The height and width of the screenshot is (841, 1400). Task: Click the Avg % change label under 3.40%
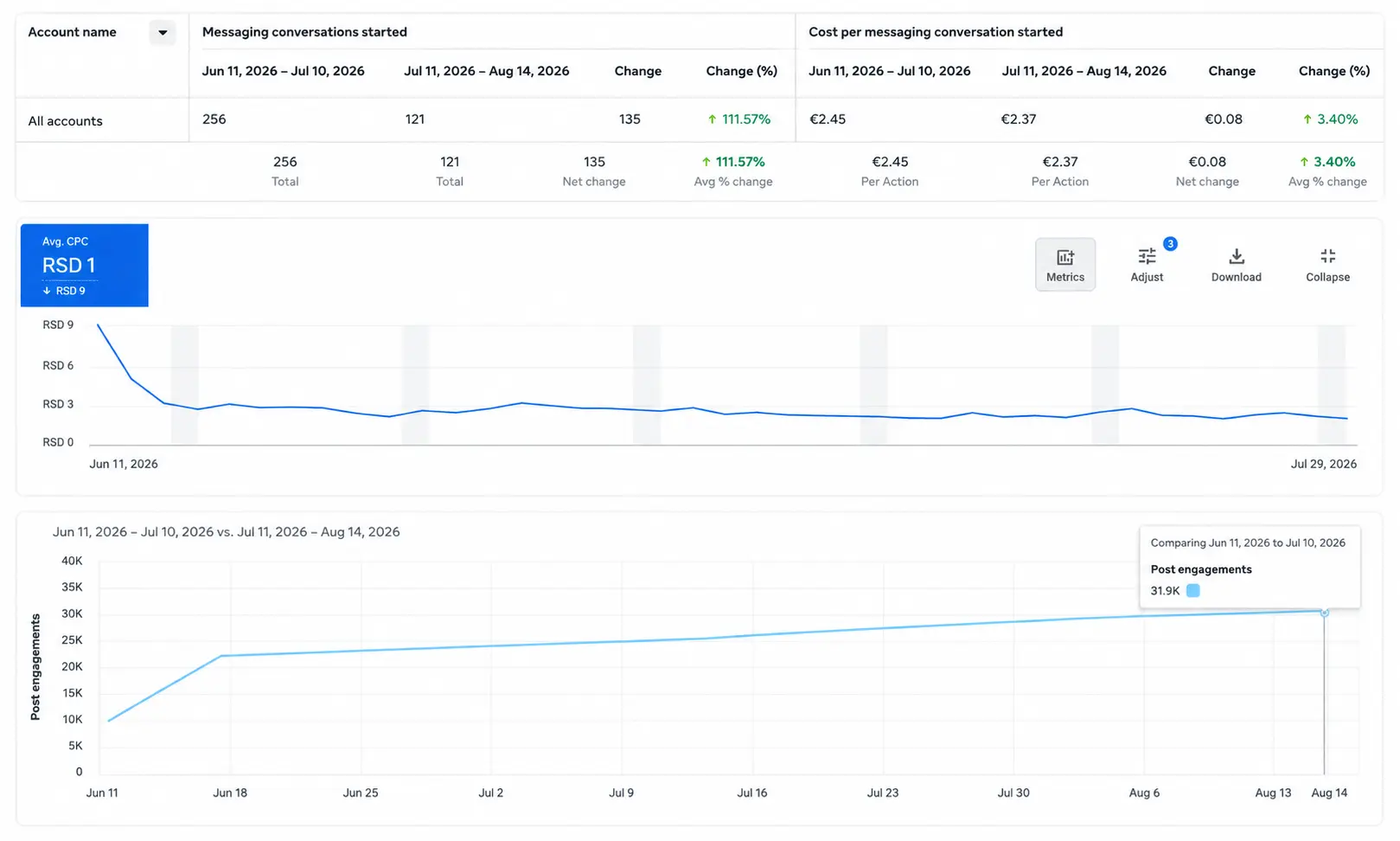1327,182
